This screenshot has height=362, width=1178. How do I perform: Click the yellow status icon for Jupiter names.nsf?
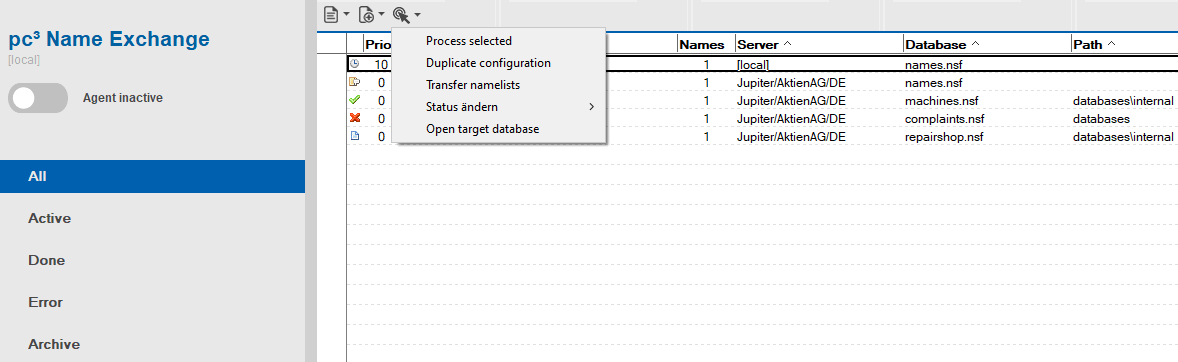pyautogui.click(x=355, y=82)
